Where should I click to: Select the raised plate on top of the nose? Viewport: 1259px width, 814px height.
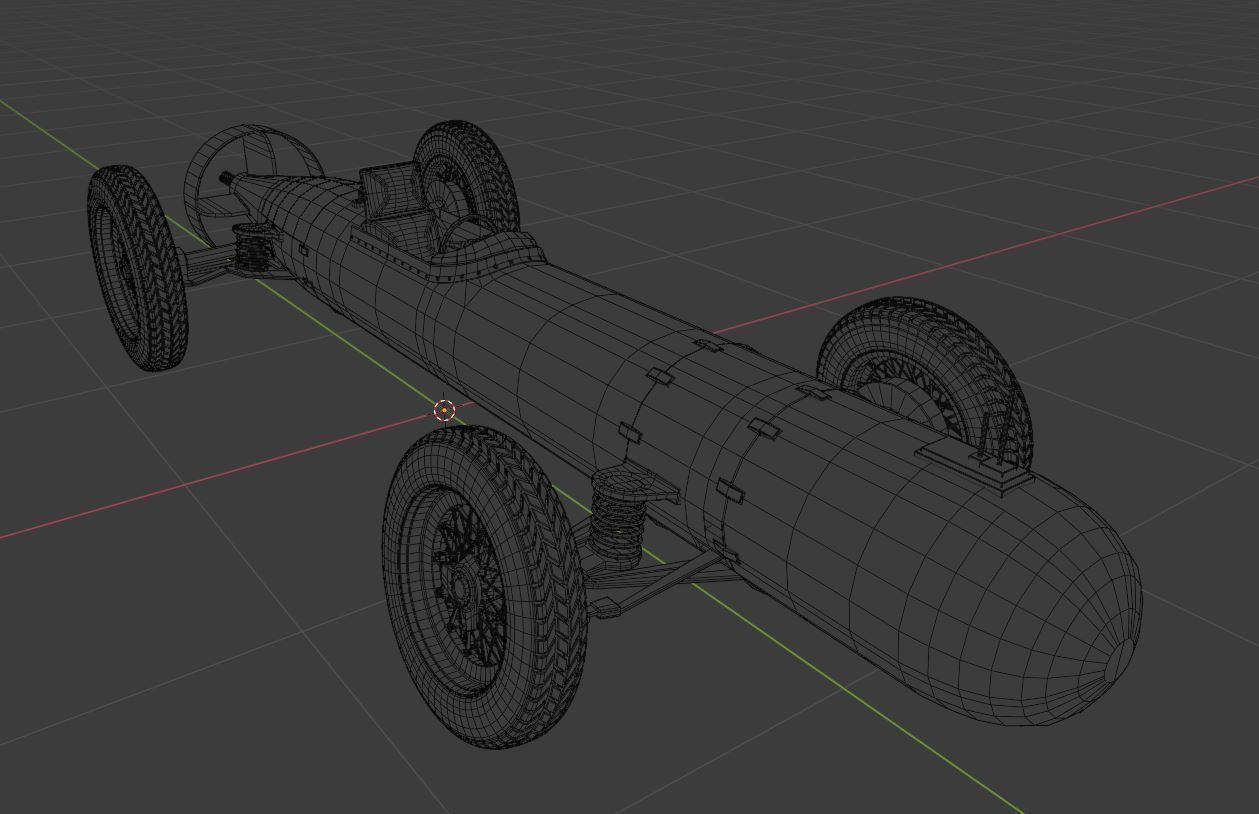pyautogui.click(x=977, y=466)
